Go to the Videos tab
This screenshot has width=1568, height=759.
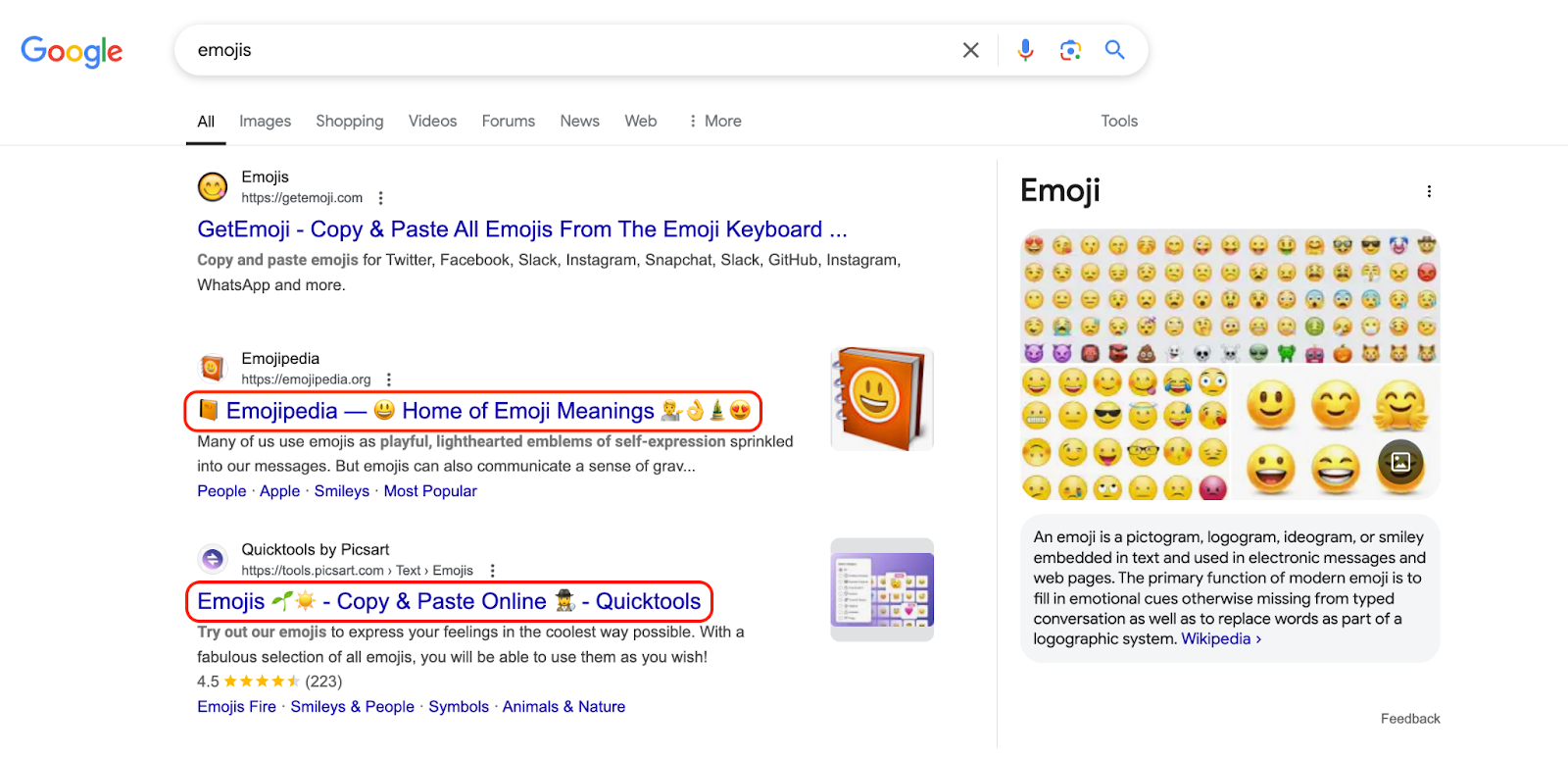tap(432, 122)
